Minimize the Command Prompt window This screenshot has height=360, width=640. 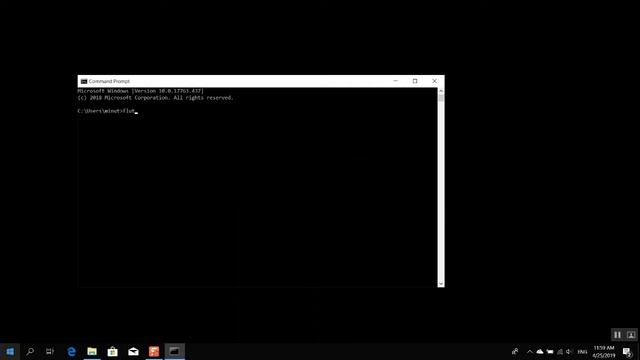[x=395, y=81]
